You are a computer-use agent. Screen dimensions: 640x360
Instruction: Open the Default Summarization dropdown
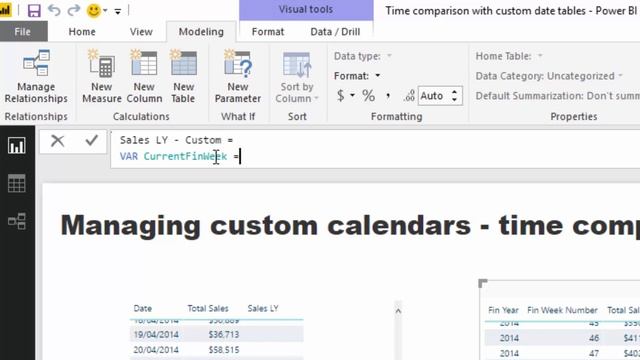click(x=558, y=96)
